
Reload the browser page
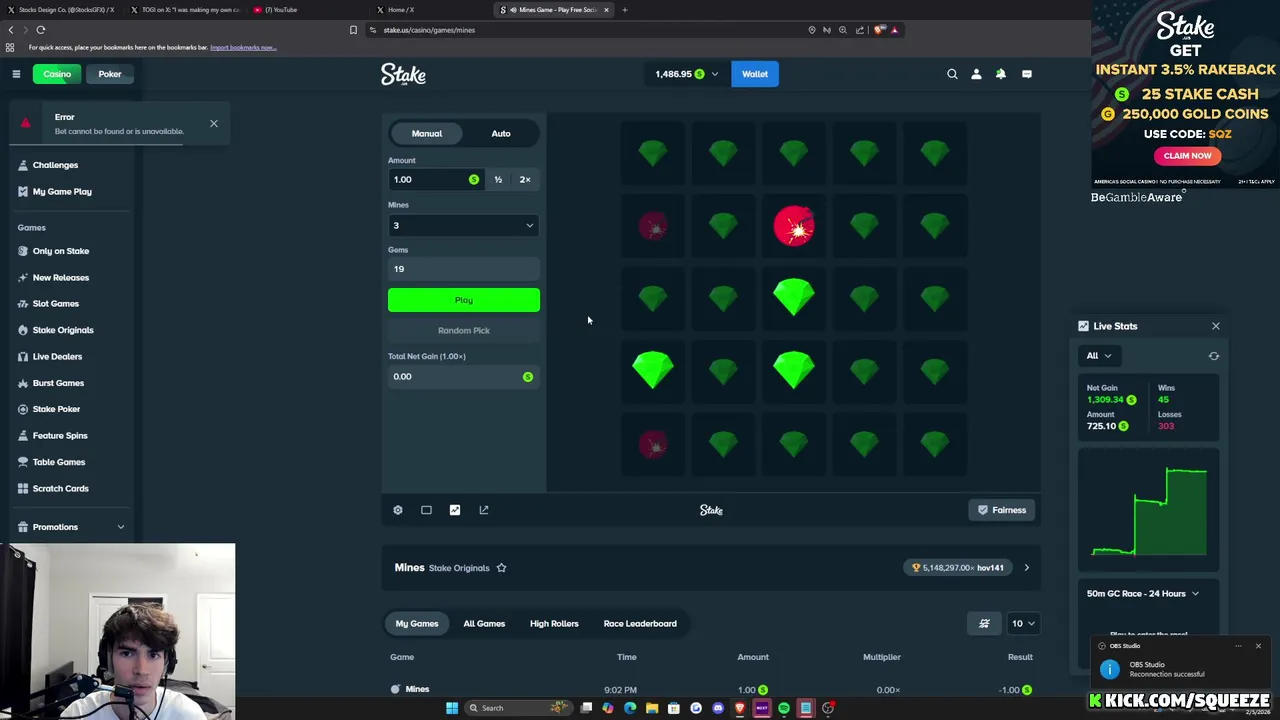(x=41, y=30)
